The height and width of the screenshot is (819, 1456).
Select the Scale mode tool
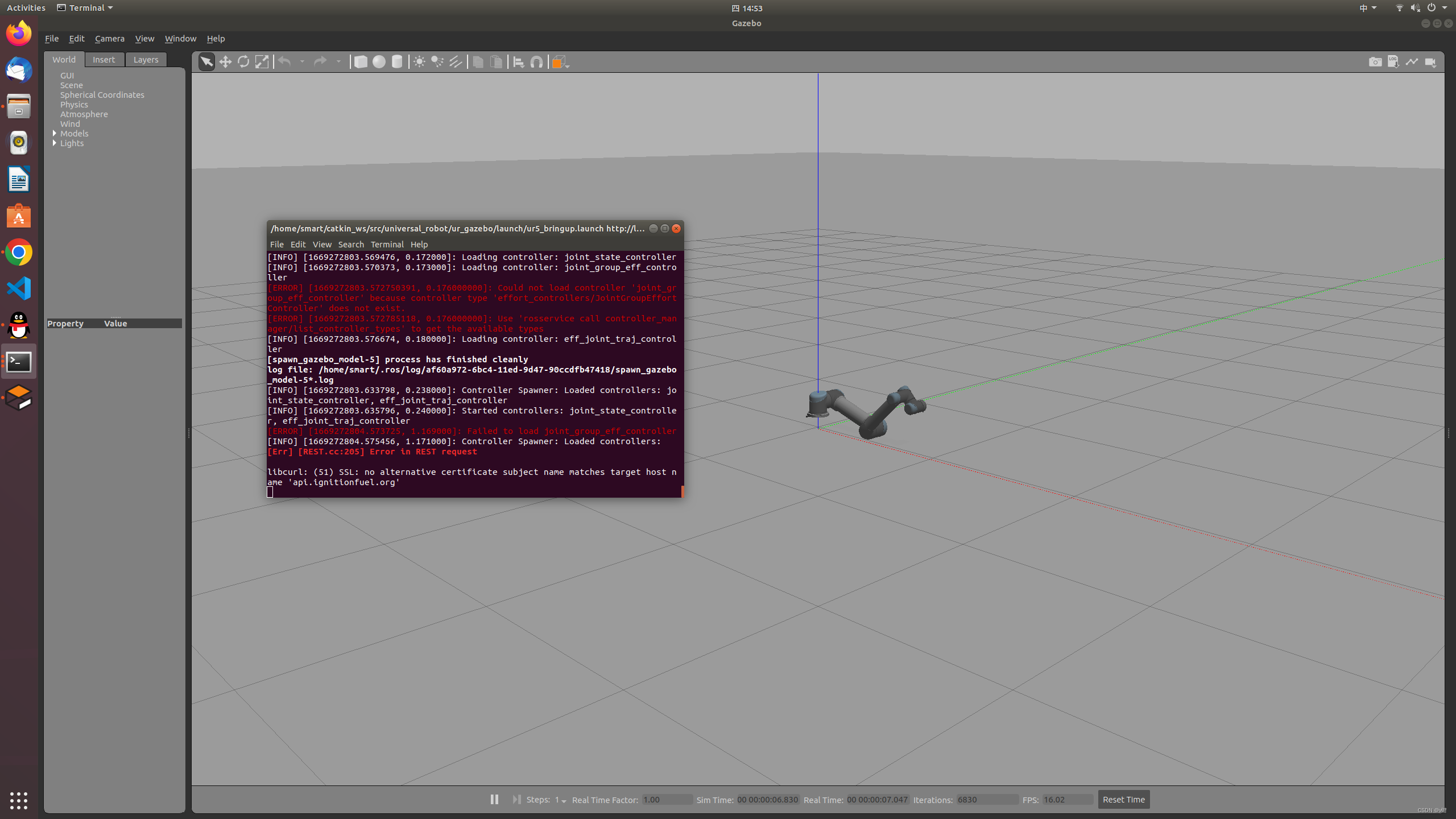click(262, 61)
